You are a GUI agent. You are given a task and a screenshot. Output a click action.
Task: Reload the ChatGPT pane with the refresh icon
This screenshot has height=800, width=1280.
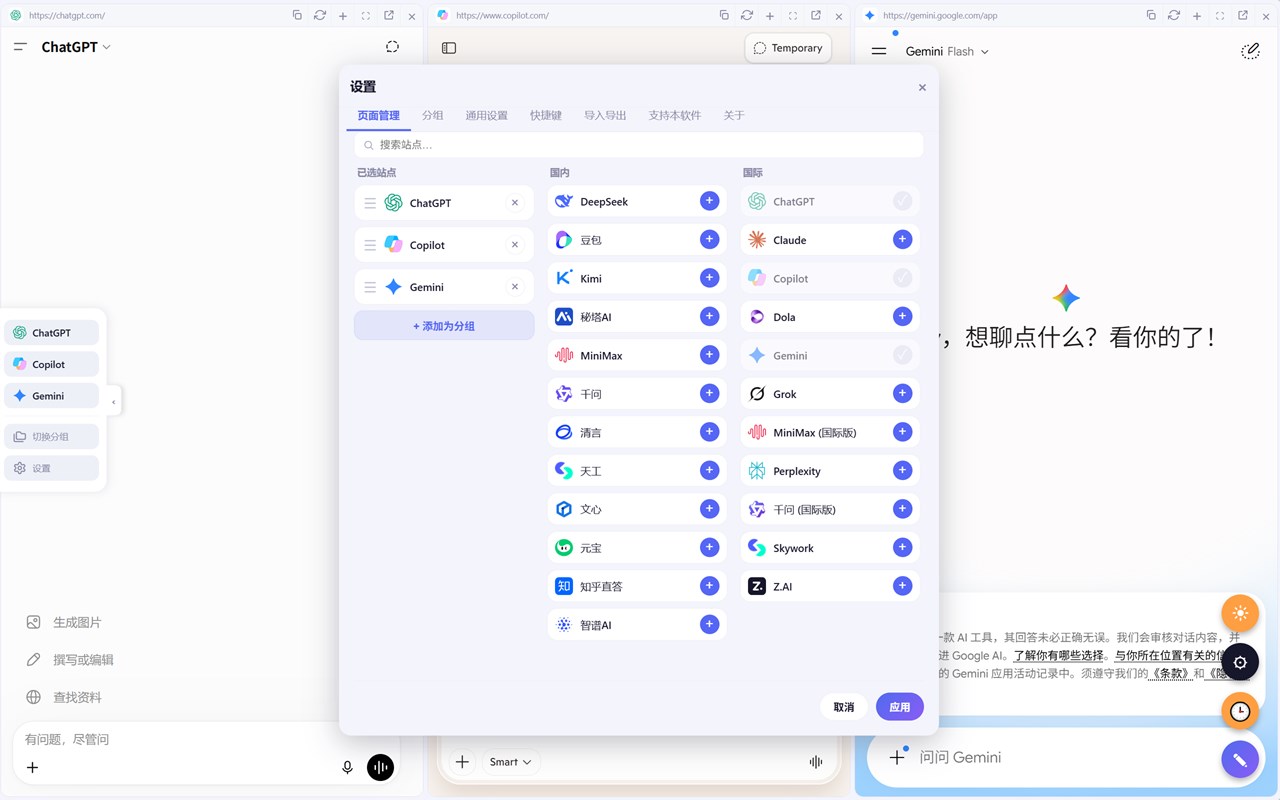point(320,16)
